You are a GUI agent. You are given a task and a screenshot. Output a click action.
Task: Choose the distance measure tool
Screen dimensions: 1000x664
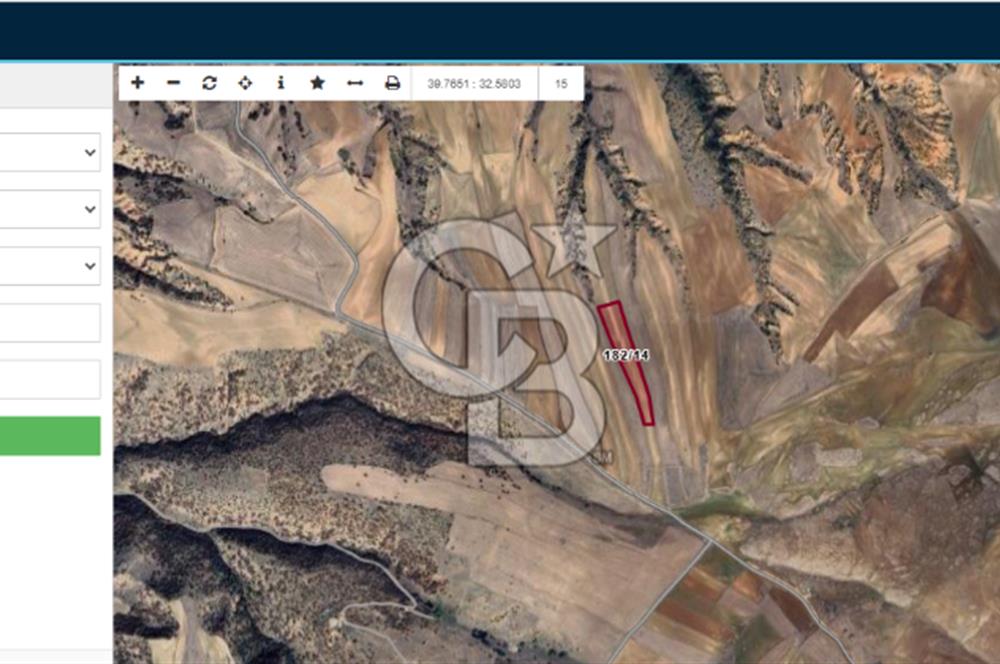(x=355, y=83)
